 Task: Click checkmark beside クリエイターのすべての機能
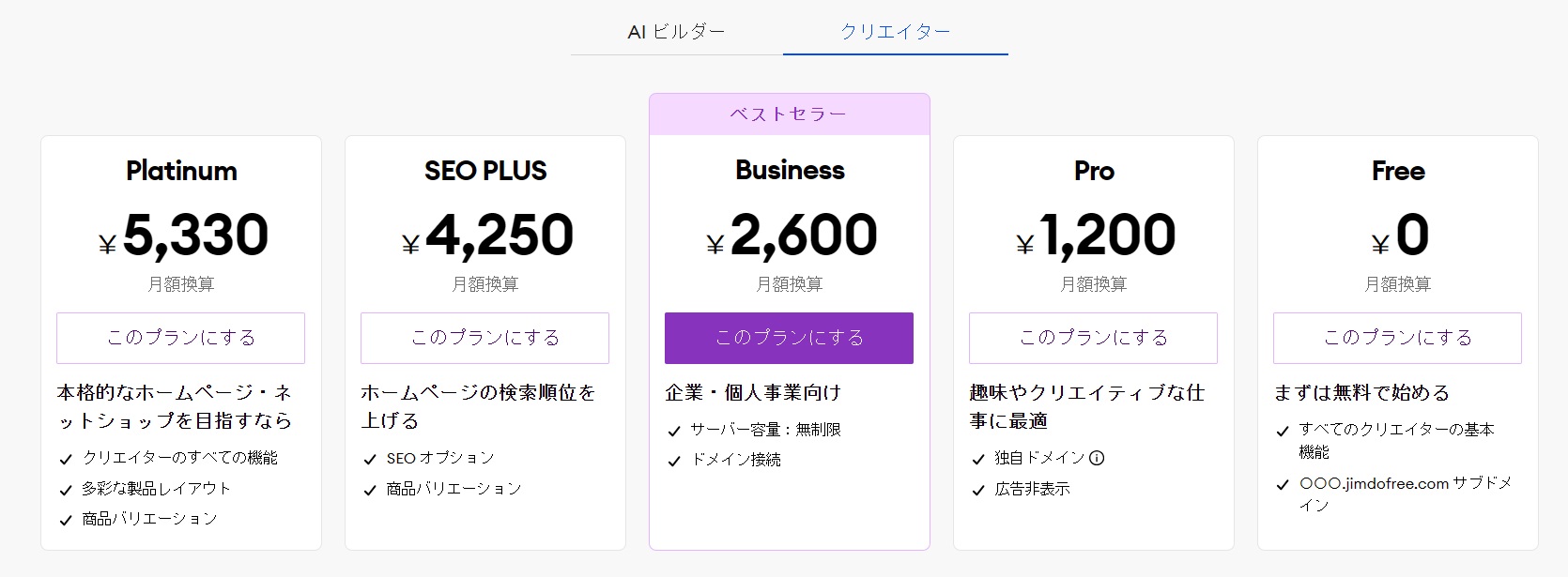(x=66, y=460)
